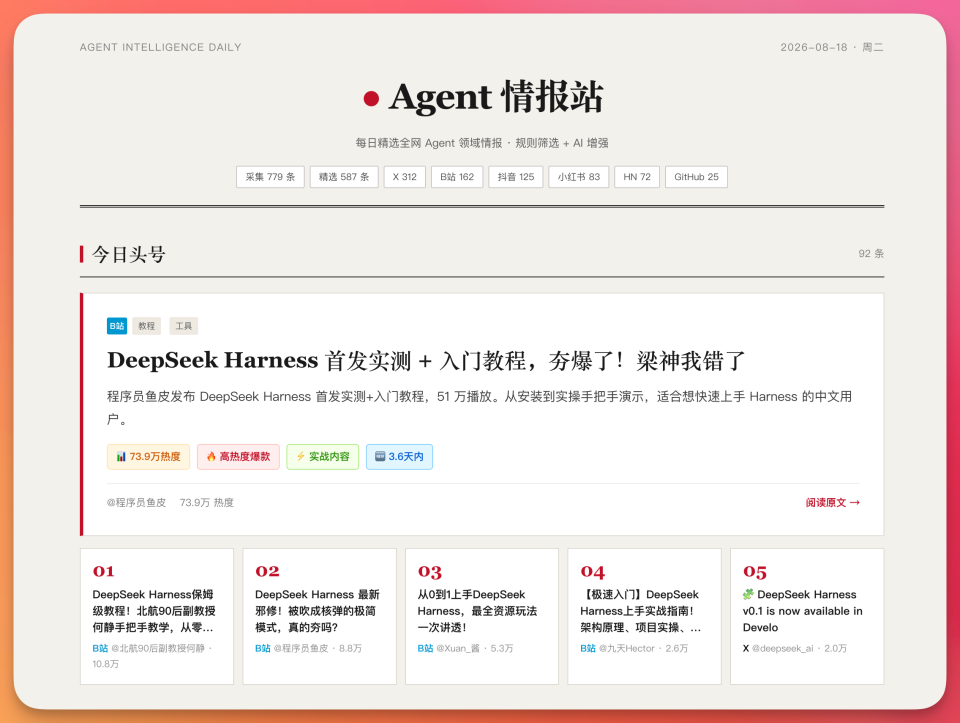This screenshot has height=723, width=960.
Task: Click the B站 label in card 04
Action: point(588,648)
